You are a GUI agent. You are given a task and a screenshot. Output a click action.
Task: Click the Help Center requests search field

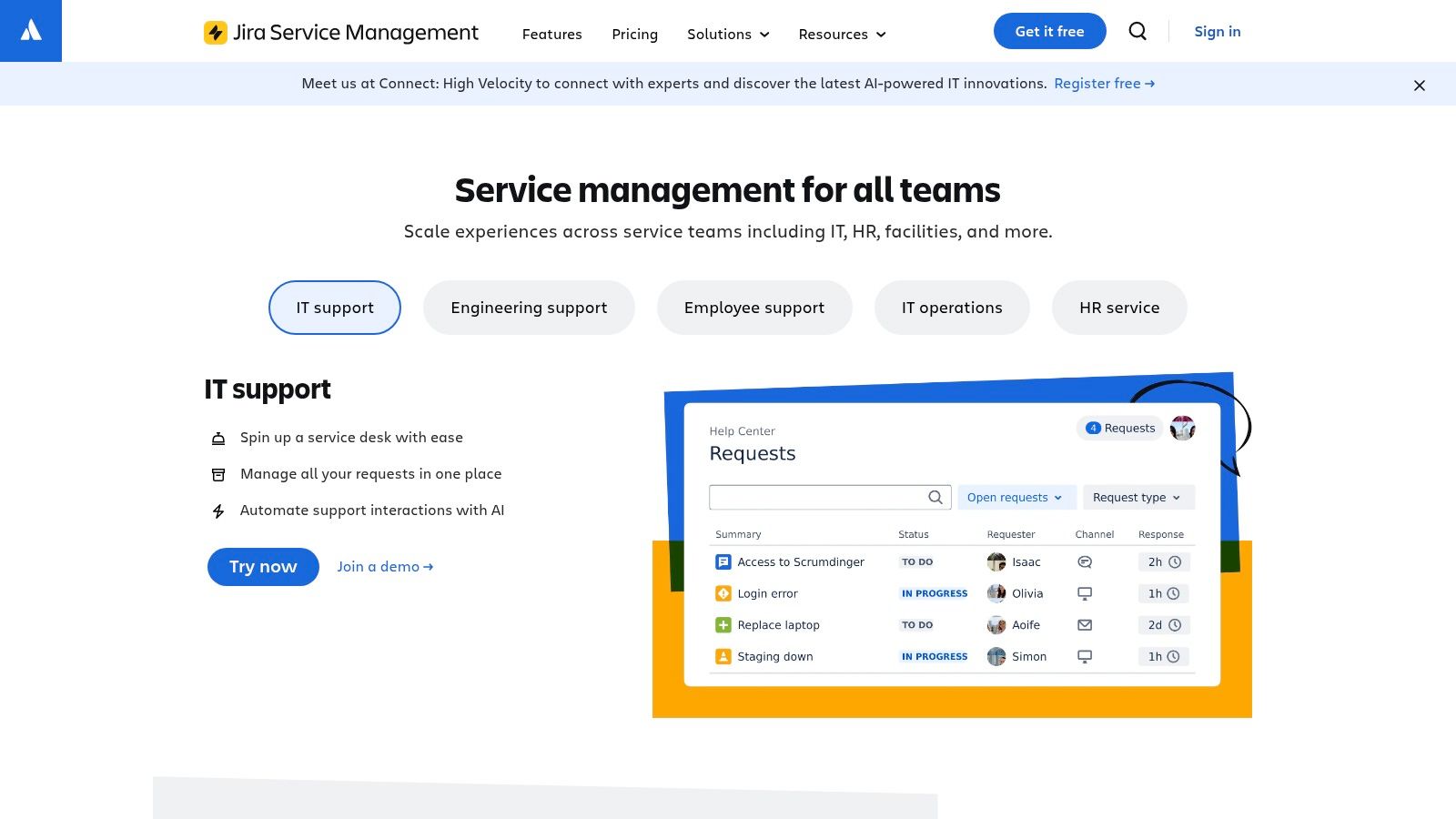coord(816,497)
